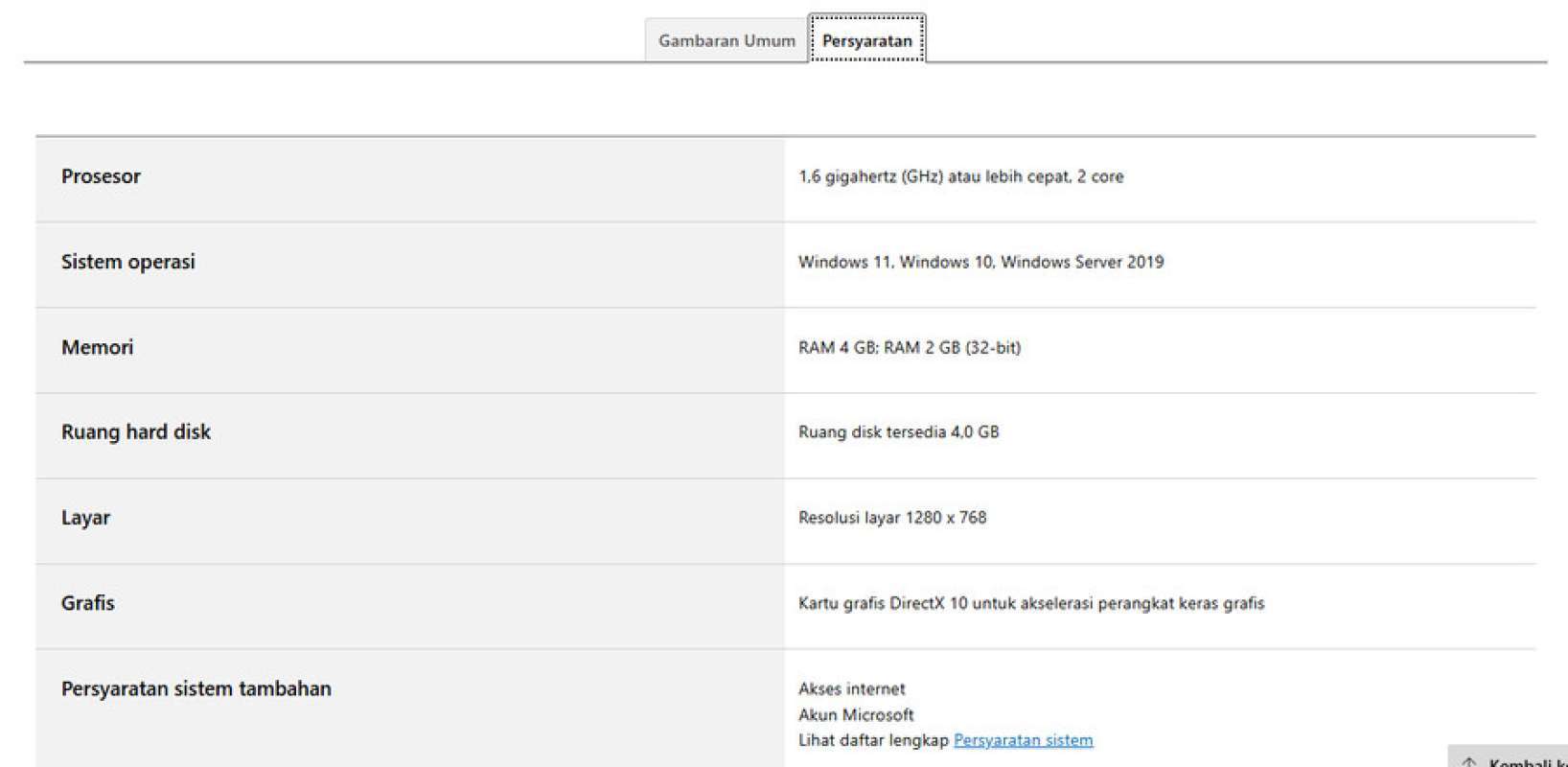Screen dimensions: 1568x767
Task: Click the Memori row label
Action: point(97,347)
